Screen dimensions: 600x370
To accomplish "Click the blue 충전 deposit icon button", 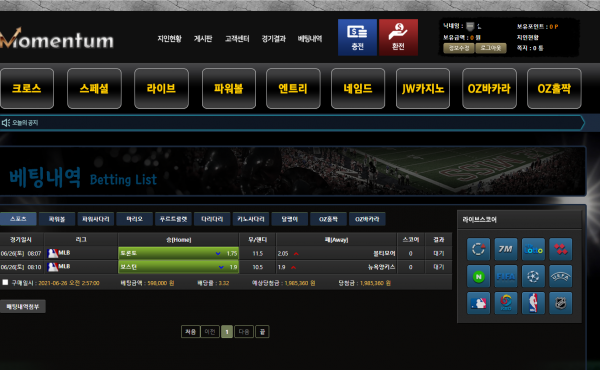I will [357, 37].
